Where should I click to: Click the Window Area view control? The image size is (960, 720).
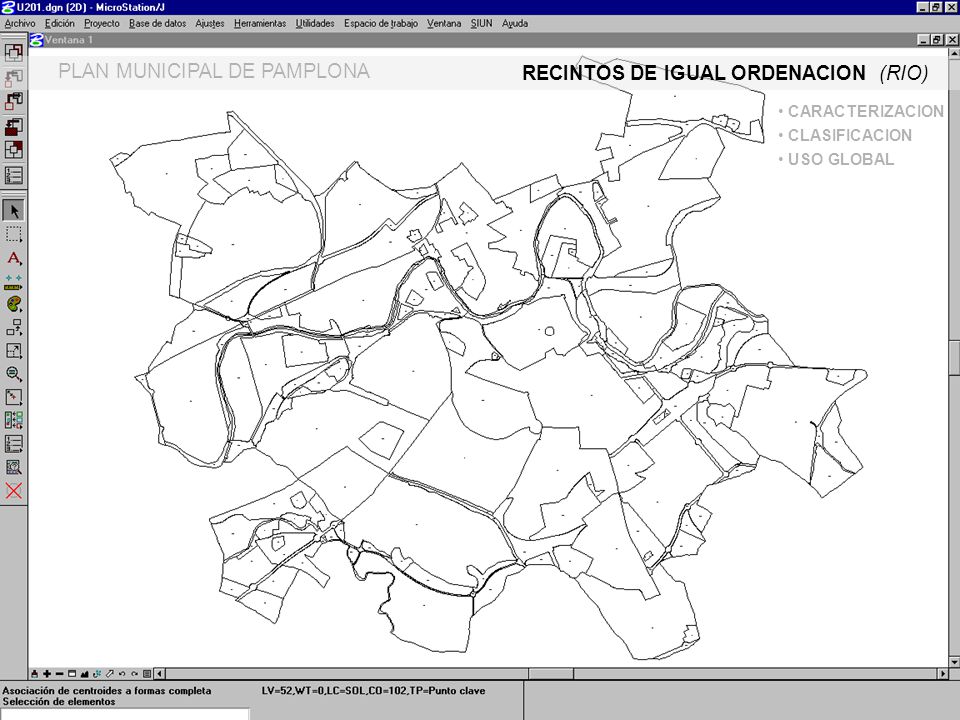tap(72, 673)
